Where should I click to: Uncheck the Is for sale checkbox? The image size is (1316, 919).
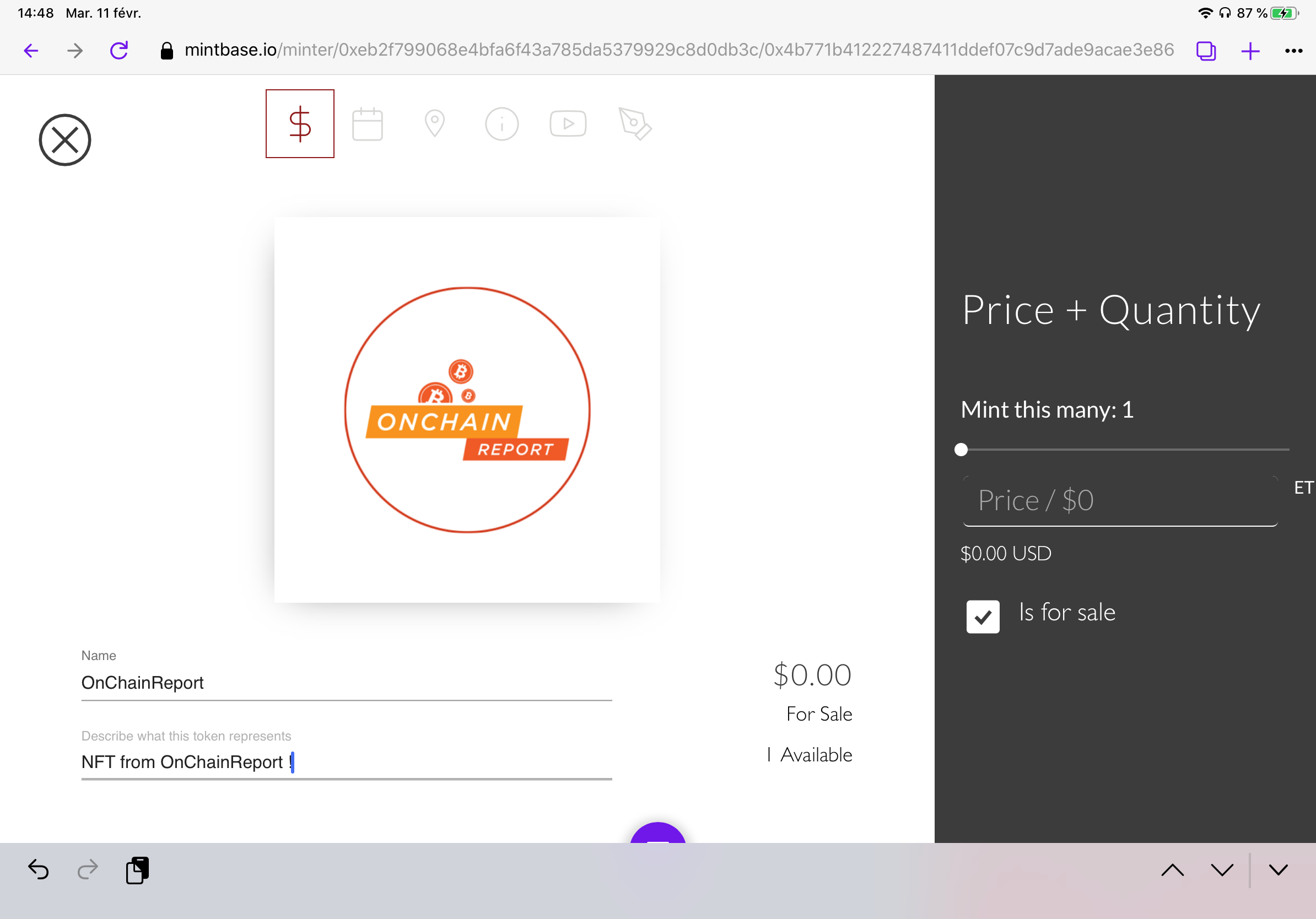coord(983,617)
